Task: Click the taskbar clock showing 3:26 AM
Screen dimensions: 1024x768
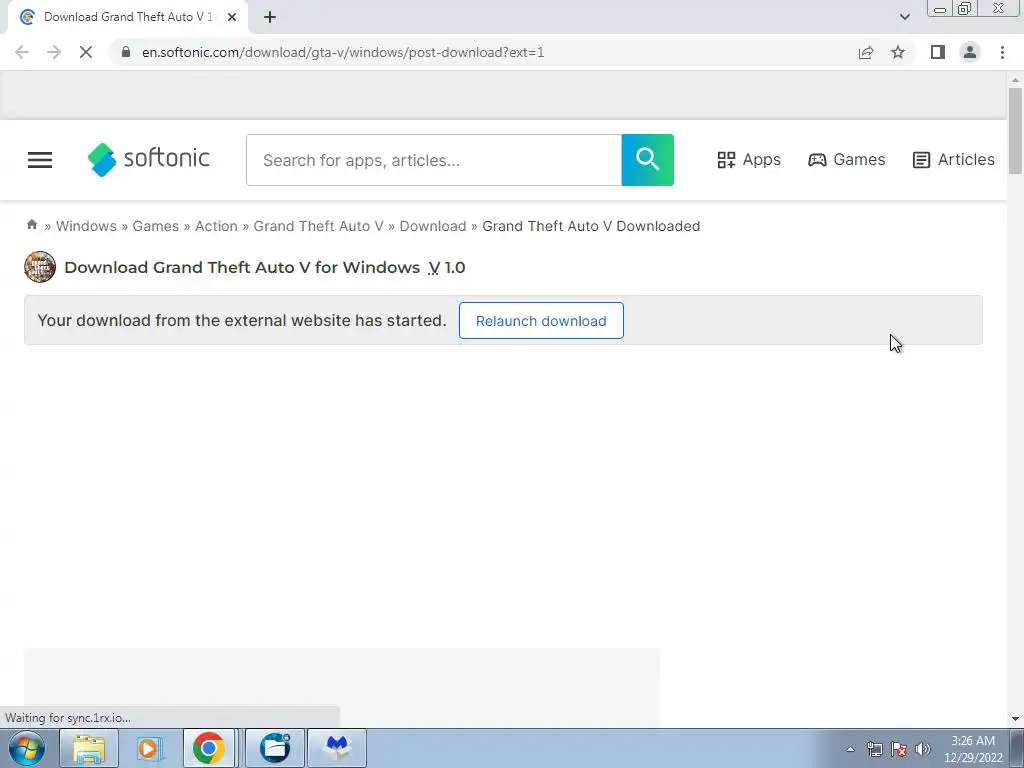Action: pos(973,749)
